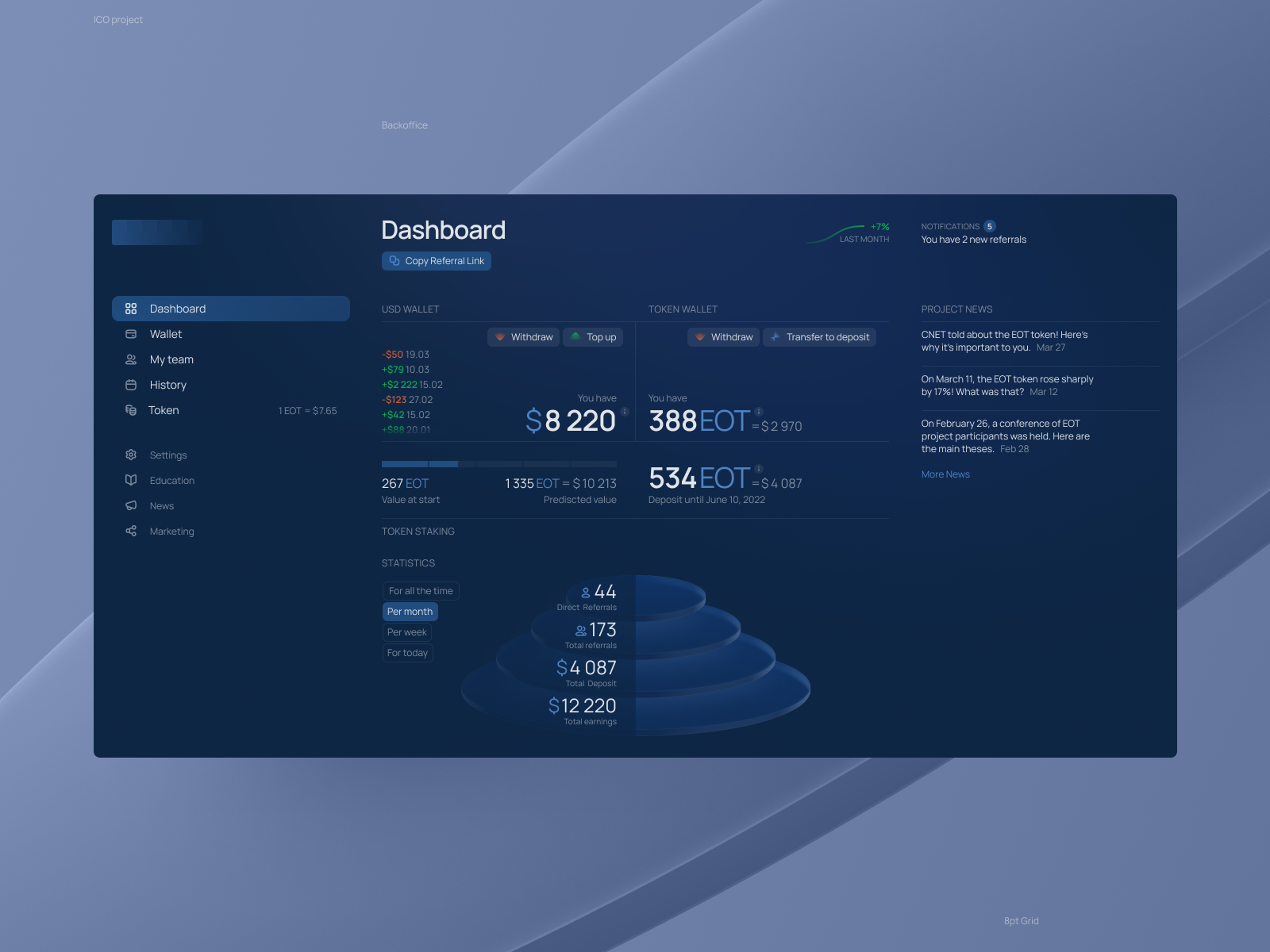Click the logo placeholder in sidebar
The image size is (1270, 952).
[x=157, y=232]
